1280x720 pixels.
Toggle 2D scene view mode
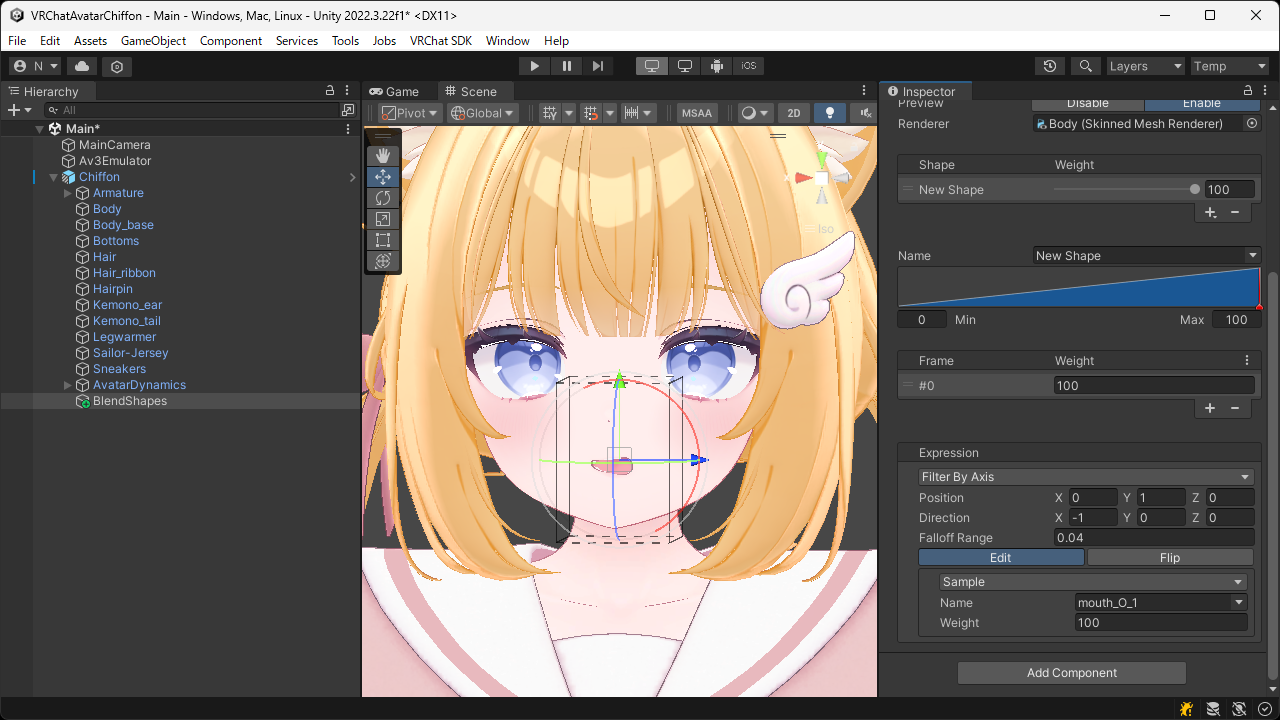point(793,113)
